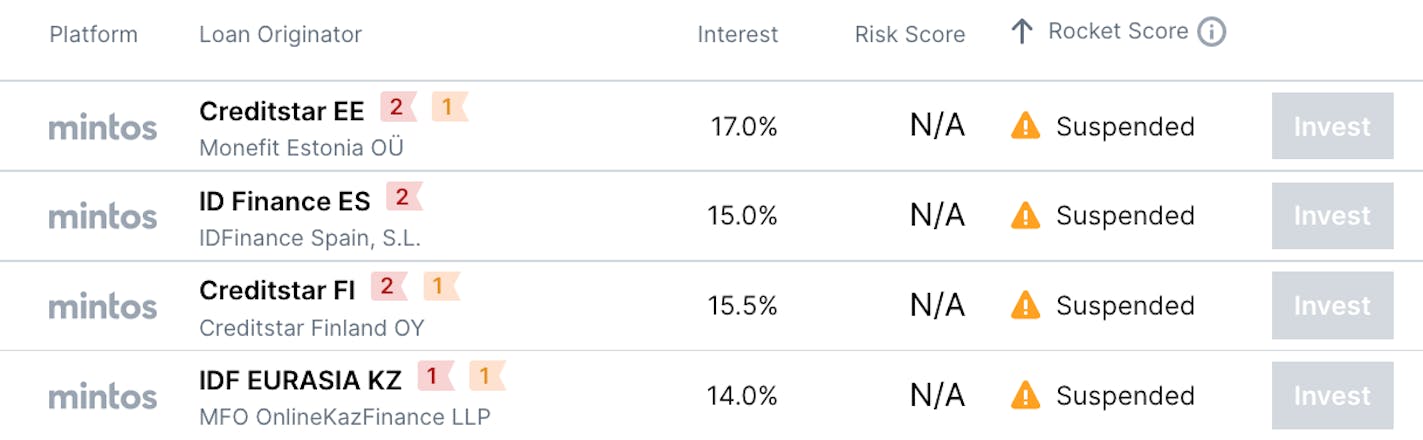
Task: Click the red flag 2 on ID Finance ES
Action: tap(404, 197)
